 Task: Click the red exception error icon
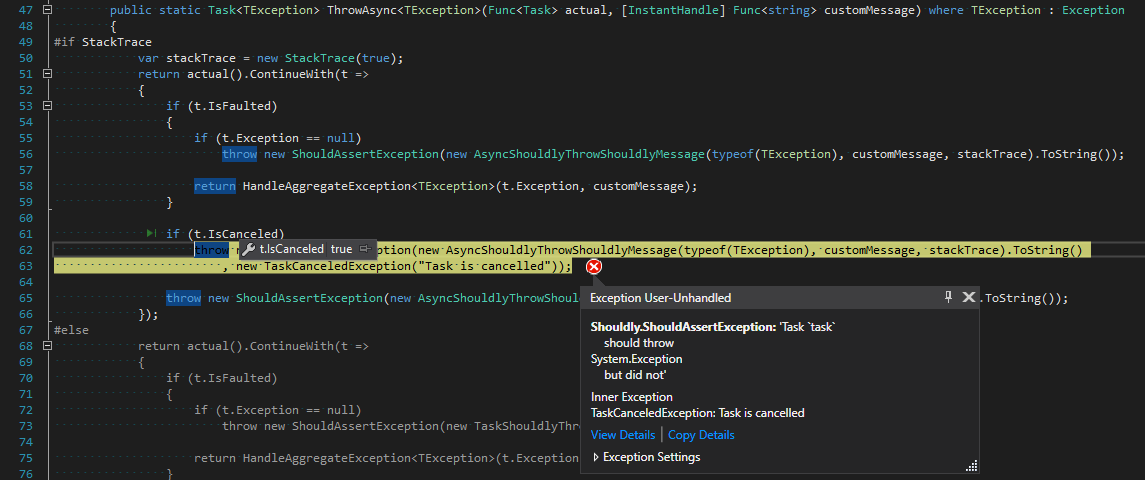pyautogui.click(x=594, y=267)
